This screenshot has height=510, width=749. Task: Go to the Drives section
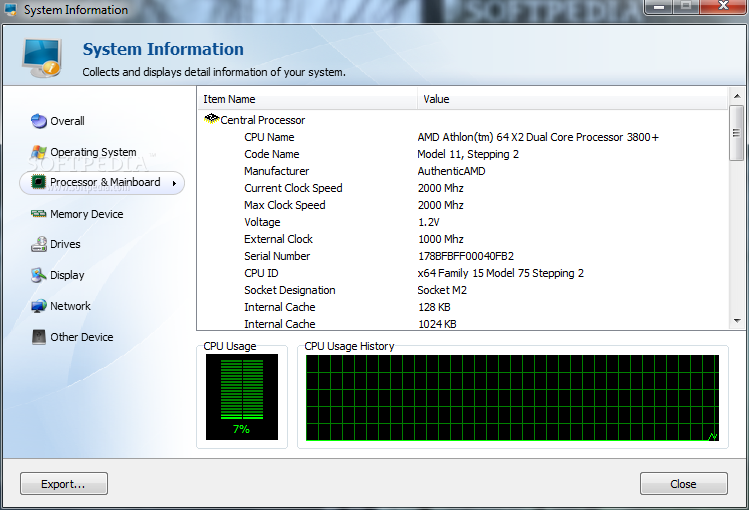tap(65, 244)
